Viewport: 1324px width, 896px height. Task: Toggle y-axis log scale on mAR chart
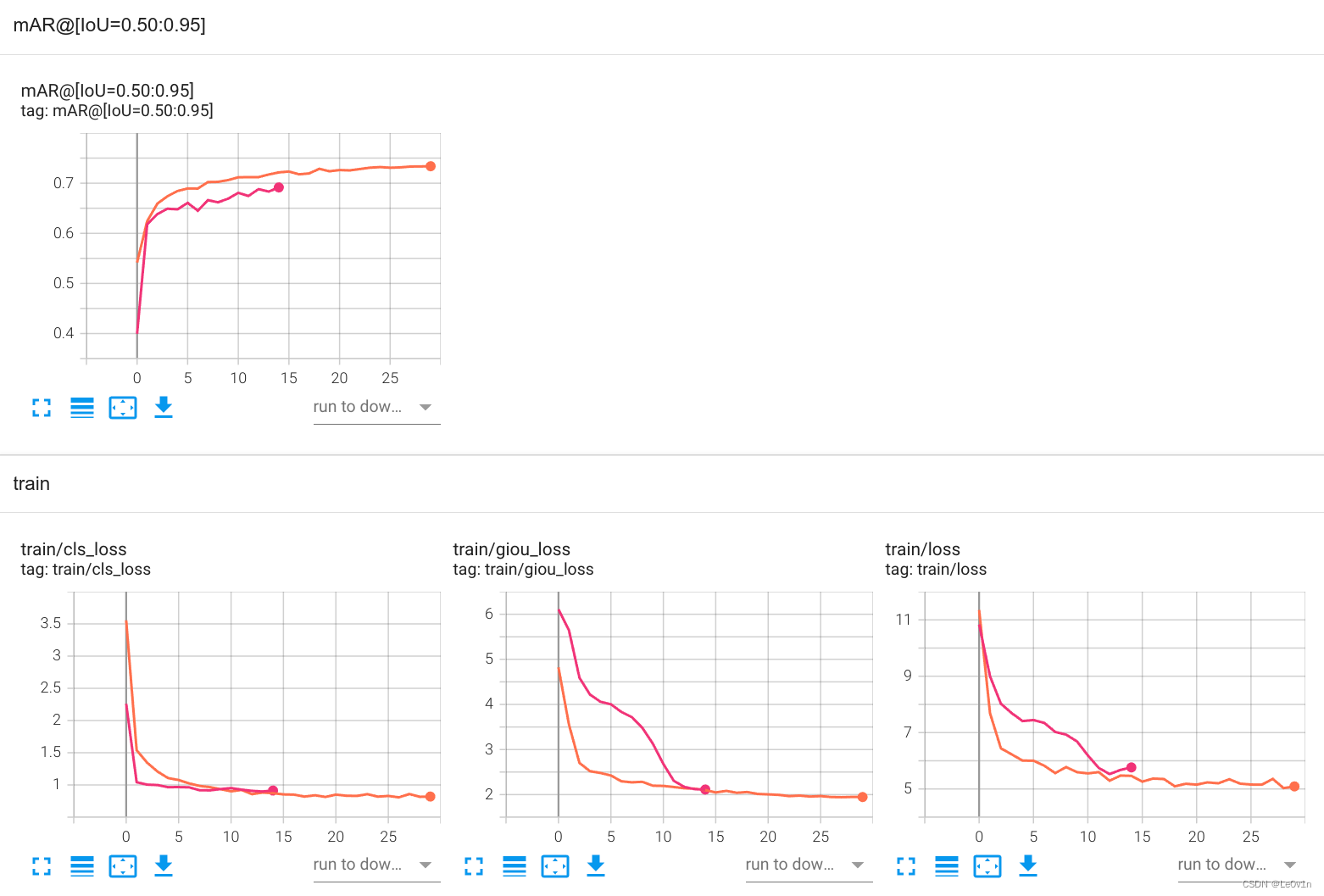click(82, 408)
